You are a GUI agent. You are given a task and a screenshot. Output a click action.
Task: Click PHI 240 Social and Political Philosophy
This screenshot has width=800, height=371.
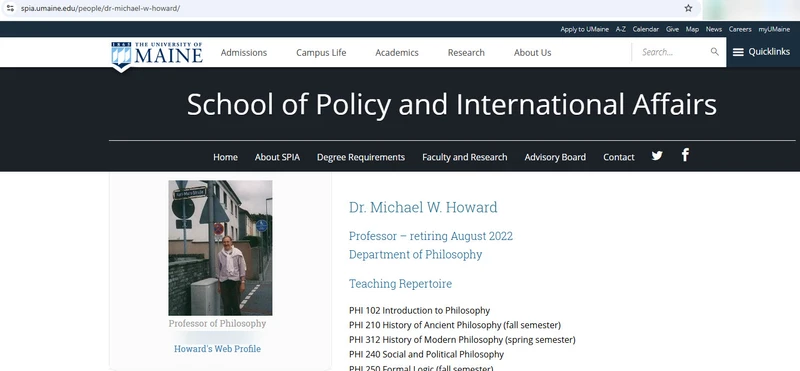click(426, 354)
